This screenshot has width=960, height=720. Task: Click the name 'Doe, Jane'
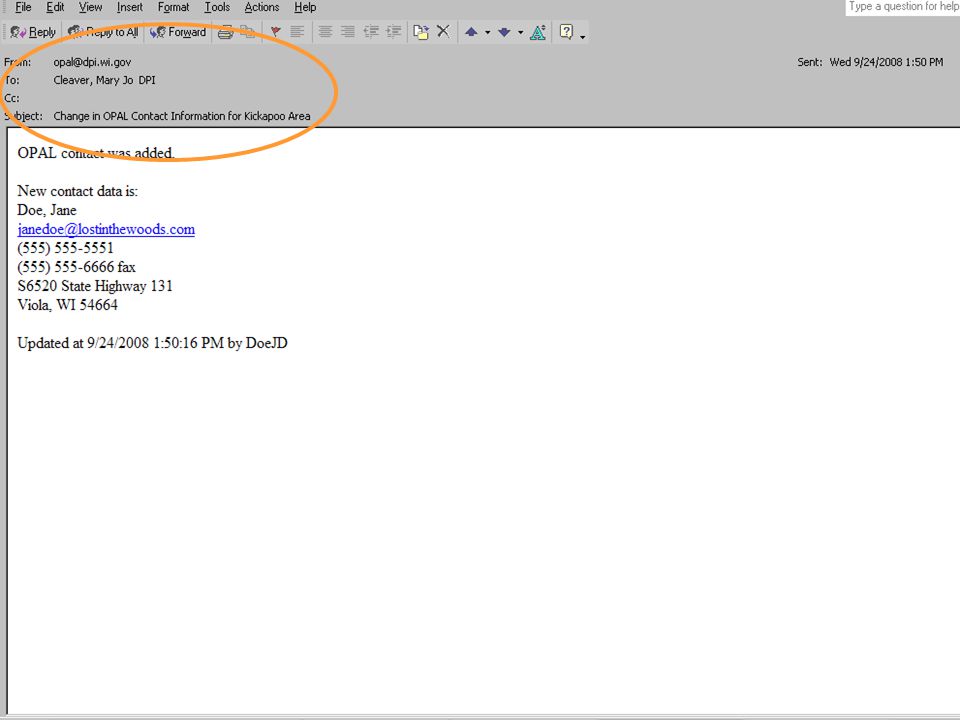click(x=47, y=210)
